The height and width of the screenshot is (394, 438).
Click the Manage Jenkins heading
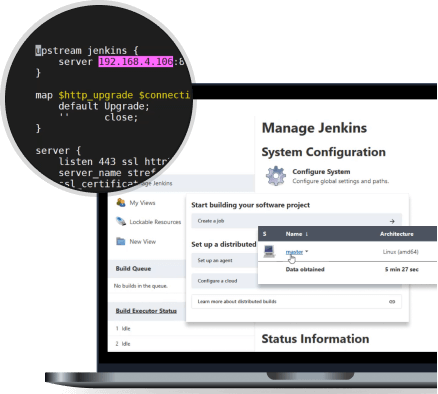314,128
